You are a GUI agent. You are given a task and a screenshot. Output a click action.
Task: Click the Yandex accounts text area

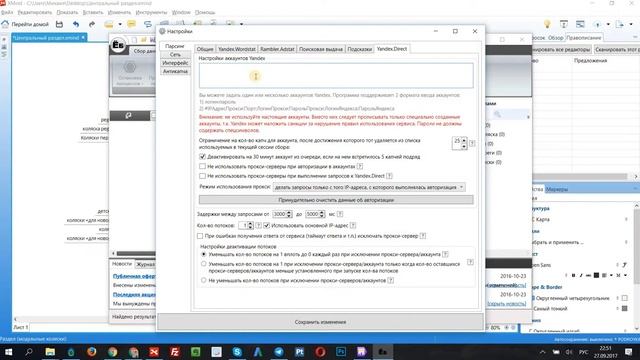tap(336, 75)
